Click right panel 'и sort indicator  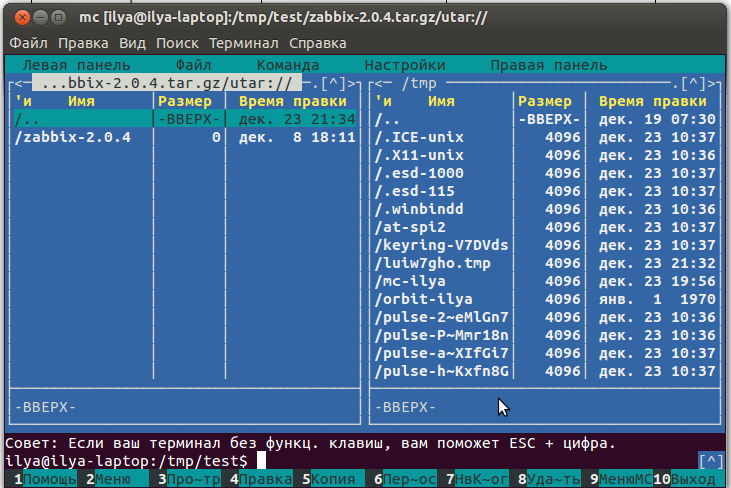click(x=383, y=102)
